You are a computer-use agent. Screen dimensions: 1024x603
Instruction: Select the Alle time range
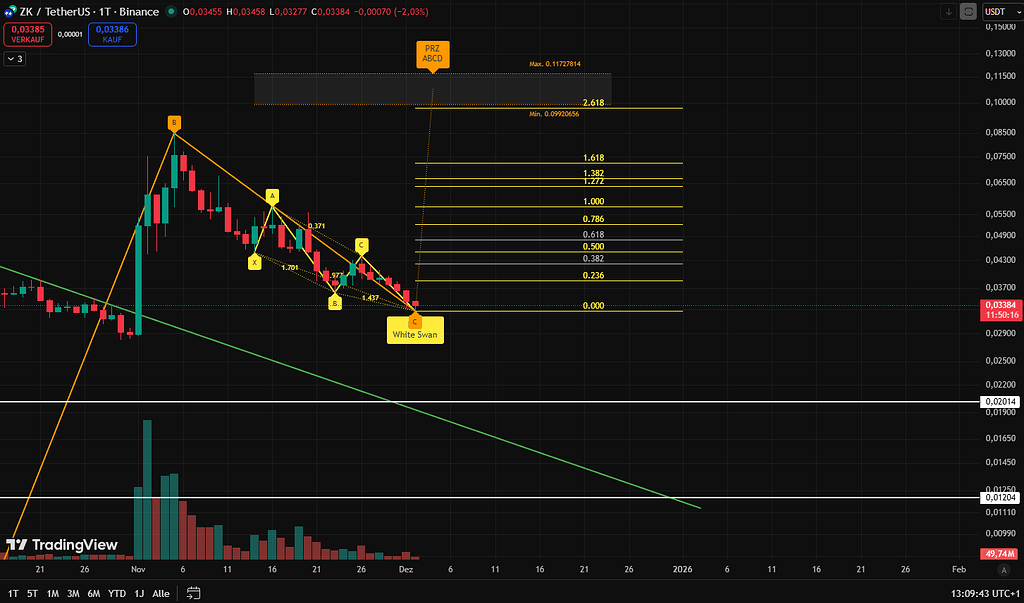tap(161, 593)
